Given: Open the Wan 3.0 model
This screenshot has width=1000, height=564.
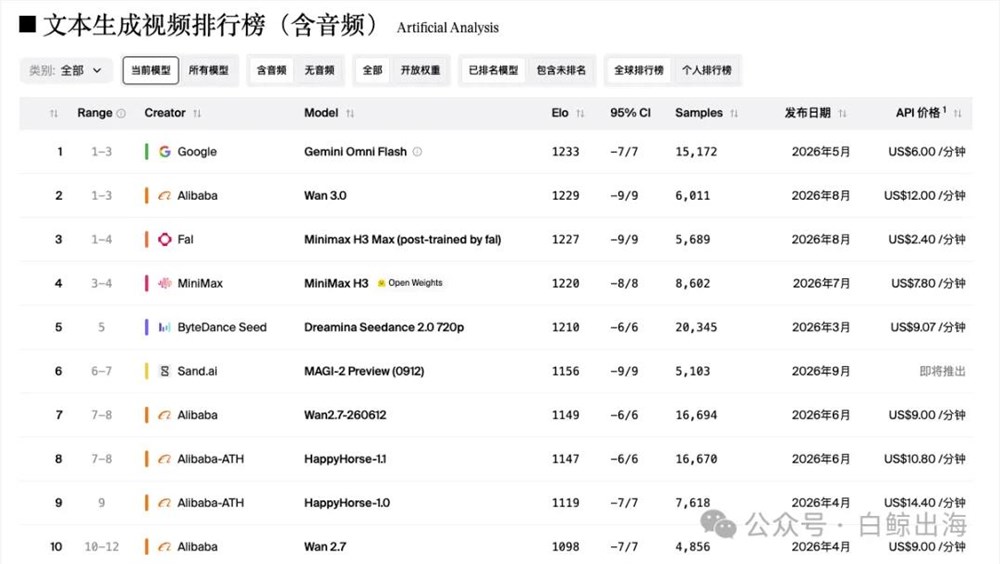Looking at the screenshot, I should (x=325, y=196).
